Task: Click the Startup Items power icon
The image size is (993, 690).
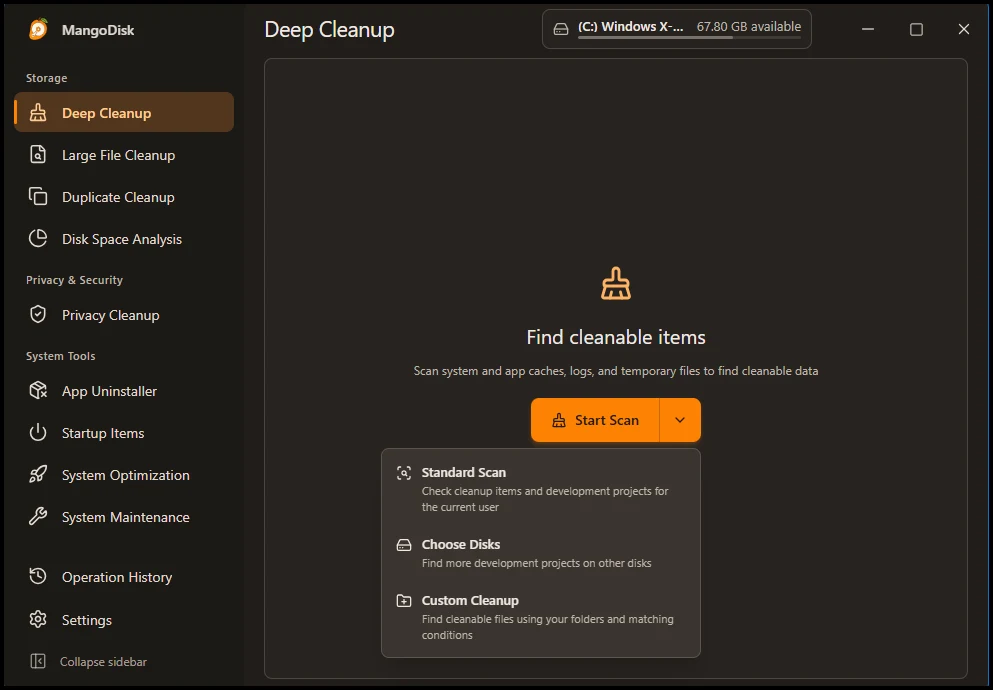Action: pos(38,432)
